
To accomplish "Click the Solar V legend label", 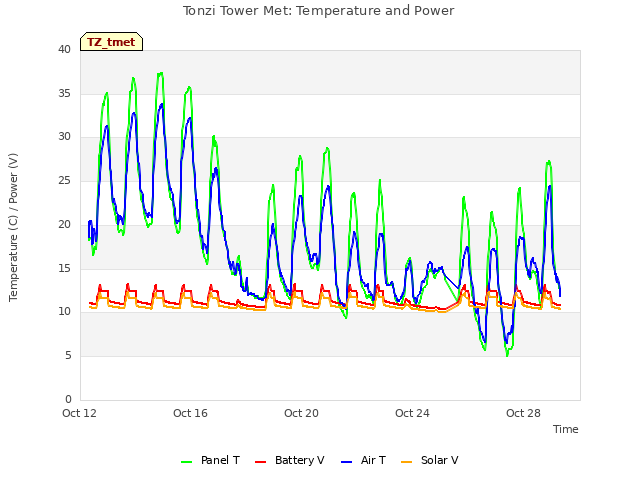I will [x=440, y=460].
